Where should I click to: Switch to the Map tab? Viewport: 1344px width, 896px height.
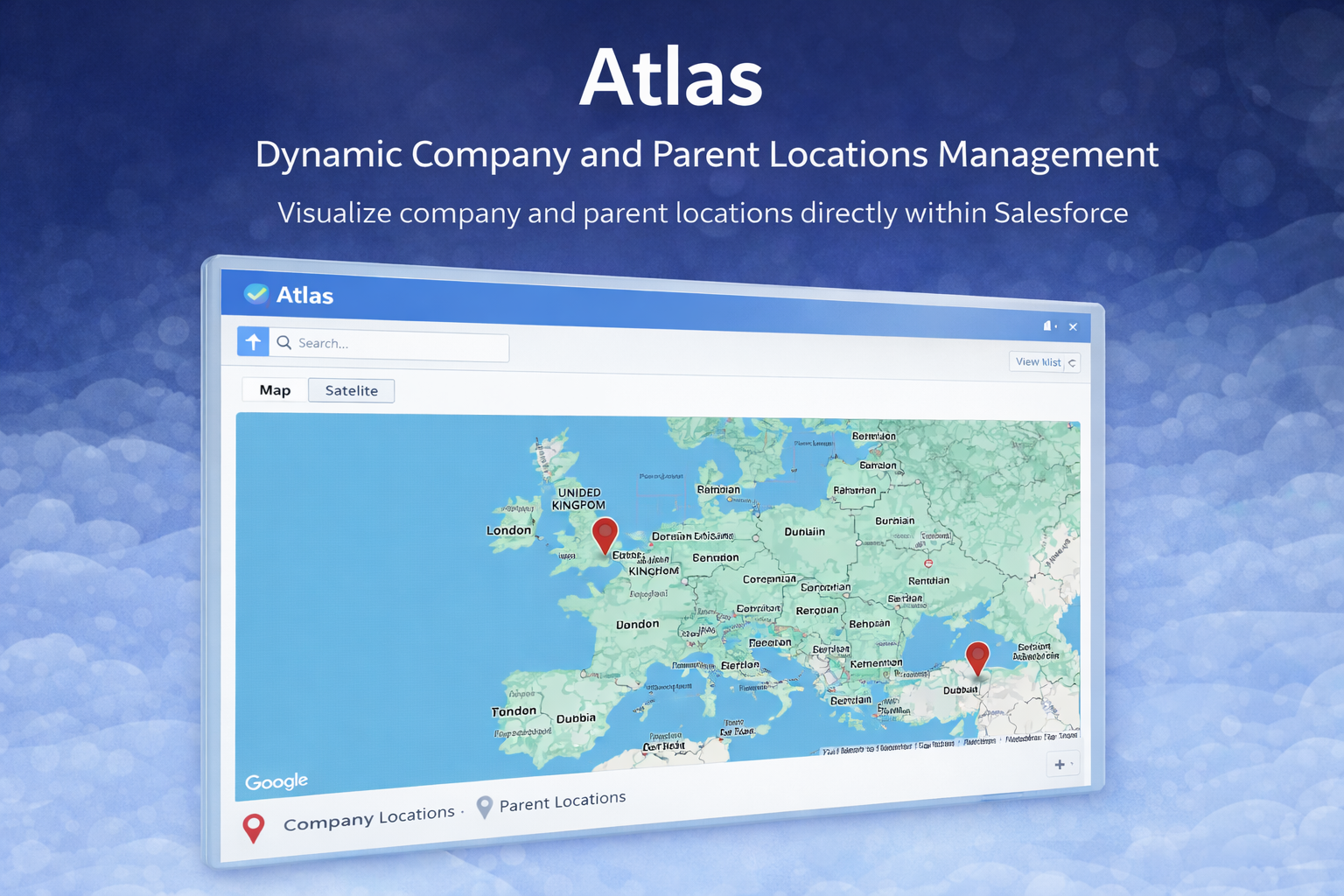pyautogui.click(x=275, y=390)
